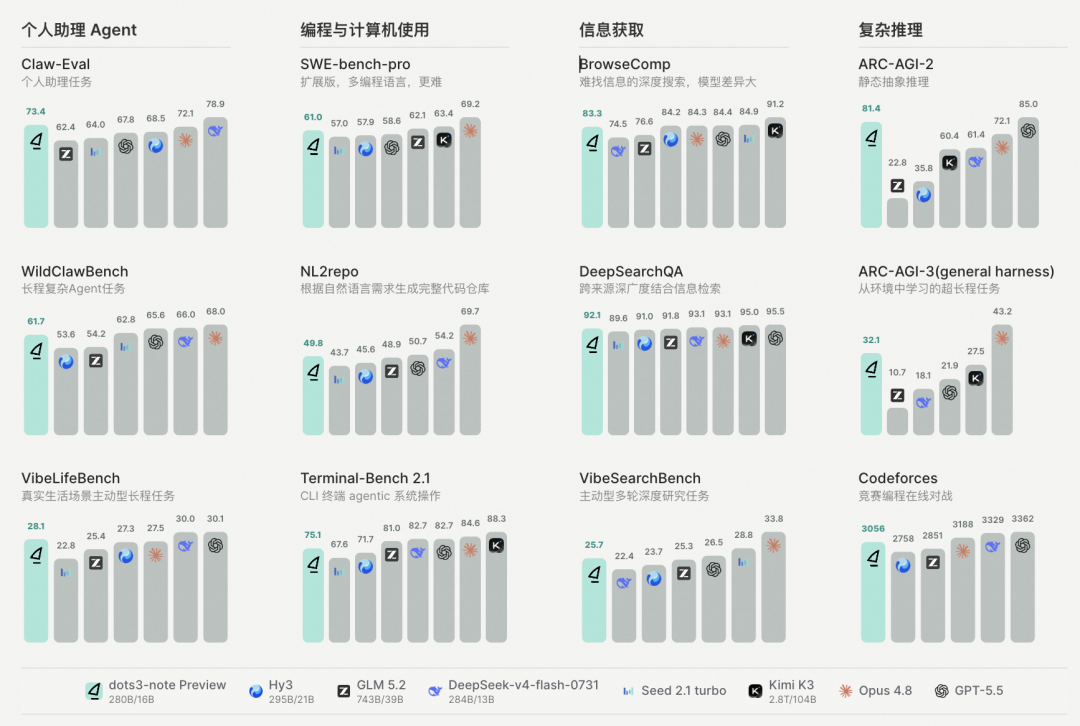Click the DeepSeek-v4-flash-0731 whale legend icon
Viewport: 1080px width, 726px height.
coord(435,691)
